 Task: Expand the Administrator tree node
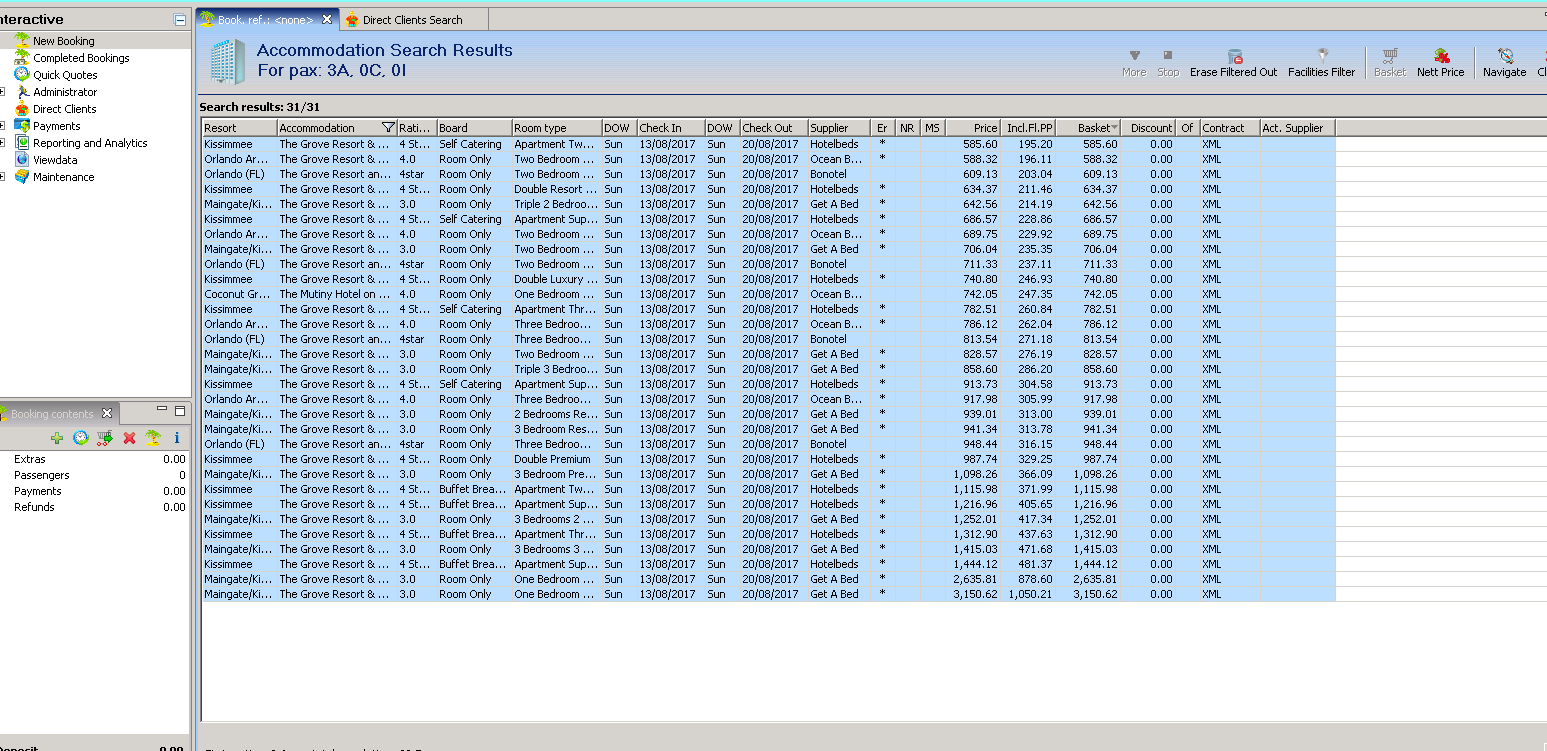3,92
